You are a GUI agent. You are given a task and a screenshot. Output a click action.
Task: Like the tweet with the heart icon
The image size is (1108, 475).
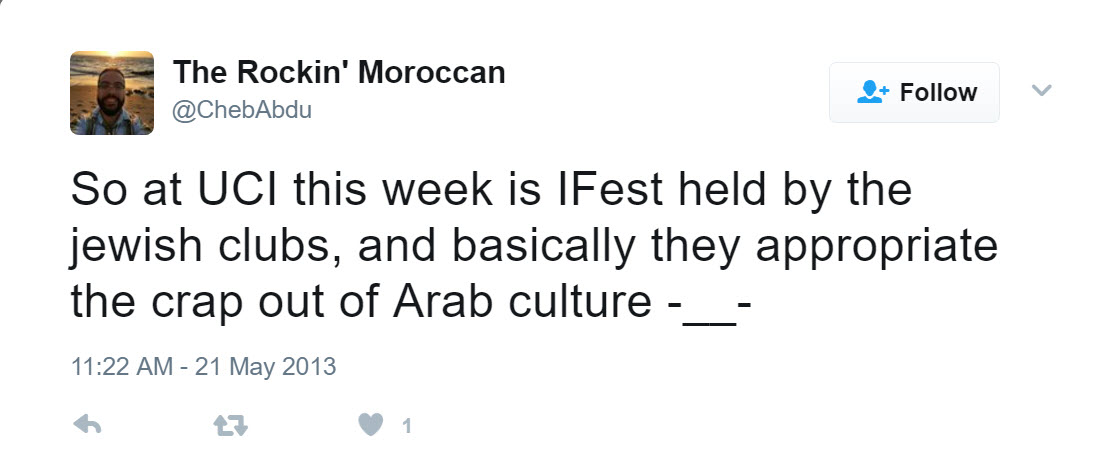pos(370,425)
